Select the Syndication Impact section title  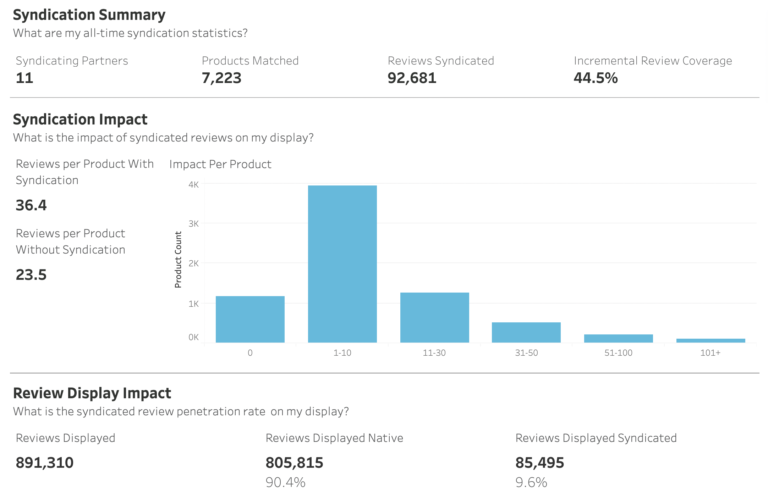(x=80, y=119)
